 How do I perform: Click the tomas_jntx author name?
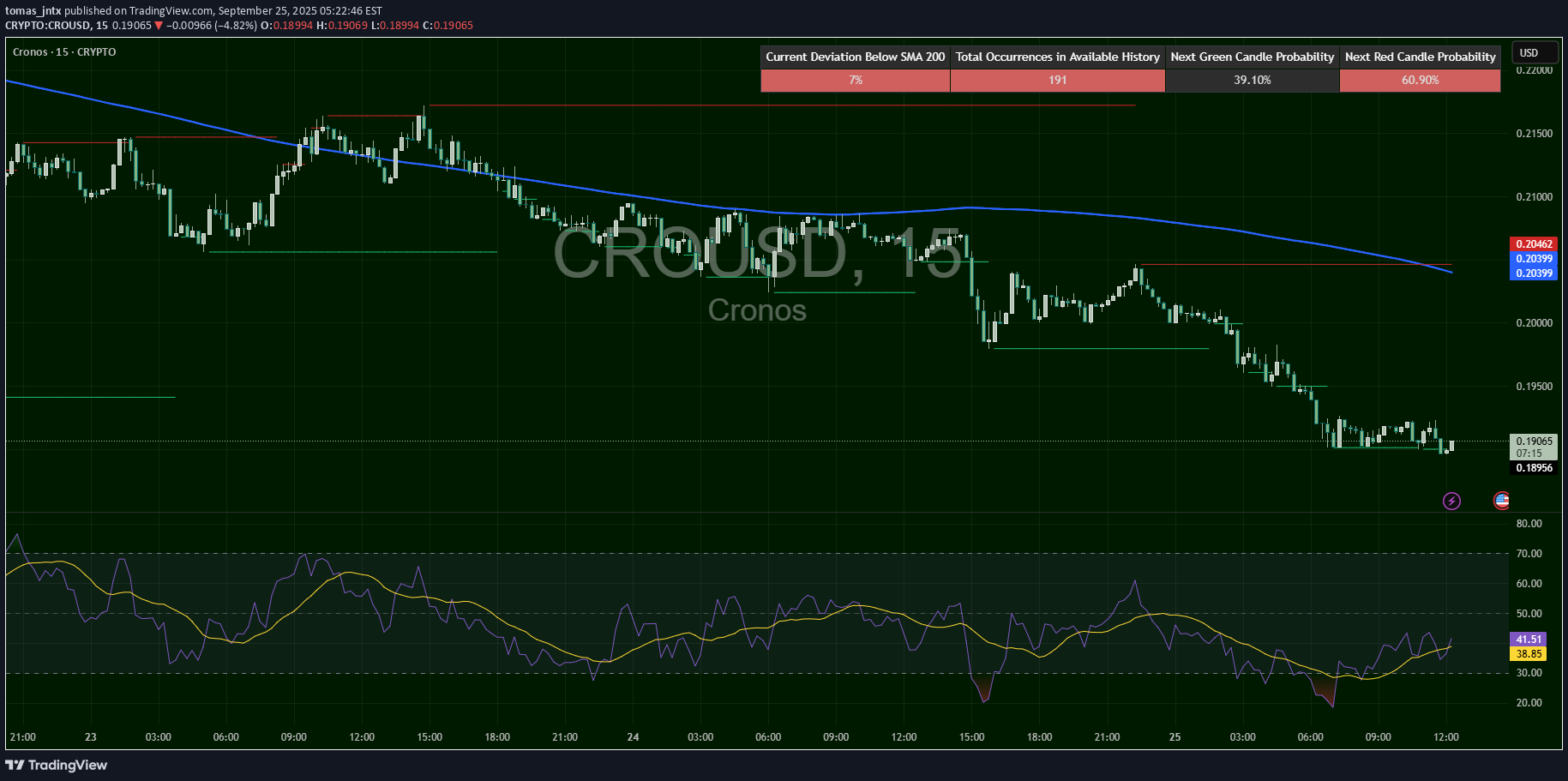[x=33, y=11]
